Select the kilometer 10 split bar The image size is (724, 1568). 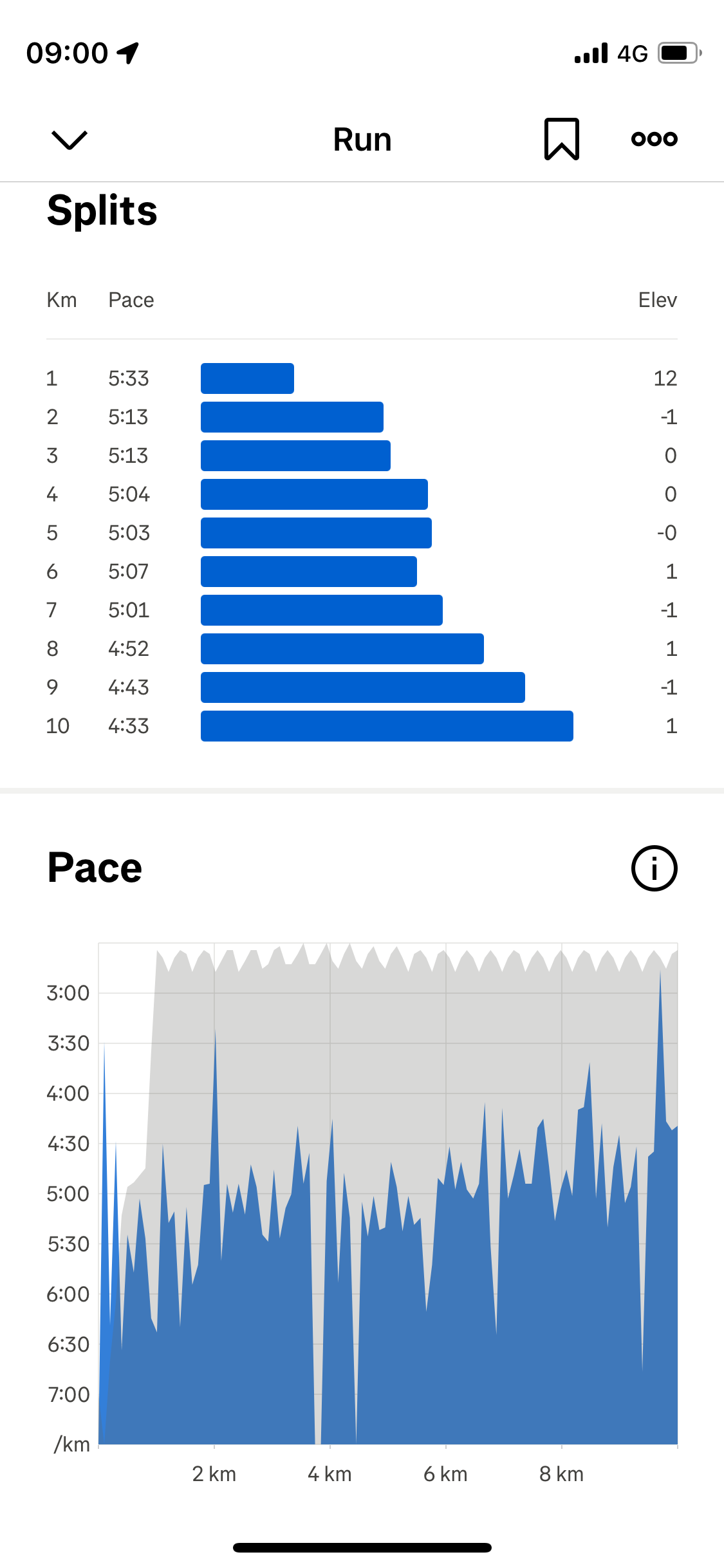coord(387,726)
